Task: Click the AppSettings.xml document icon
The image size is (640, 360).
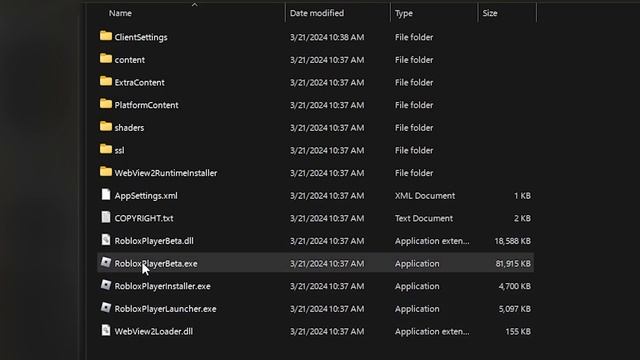Action: click(x=106, y=195)
